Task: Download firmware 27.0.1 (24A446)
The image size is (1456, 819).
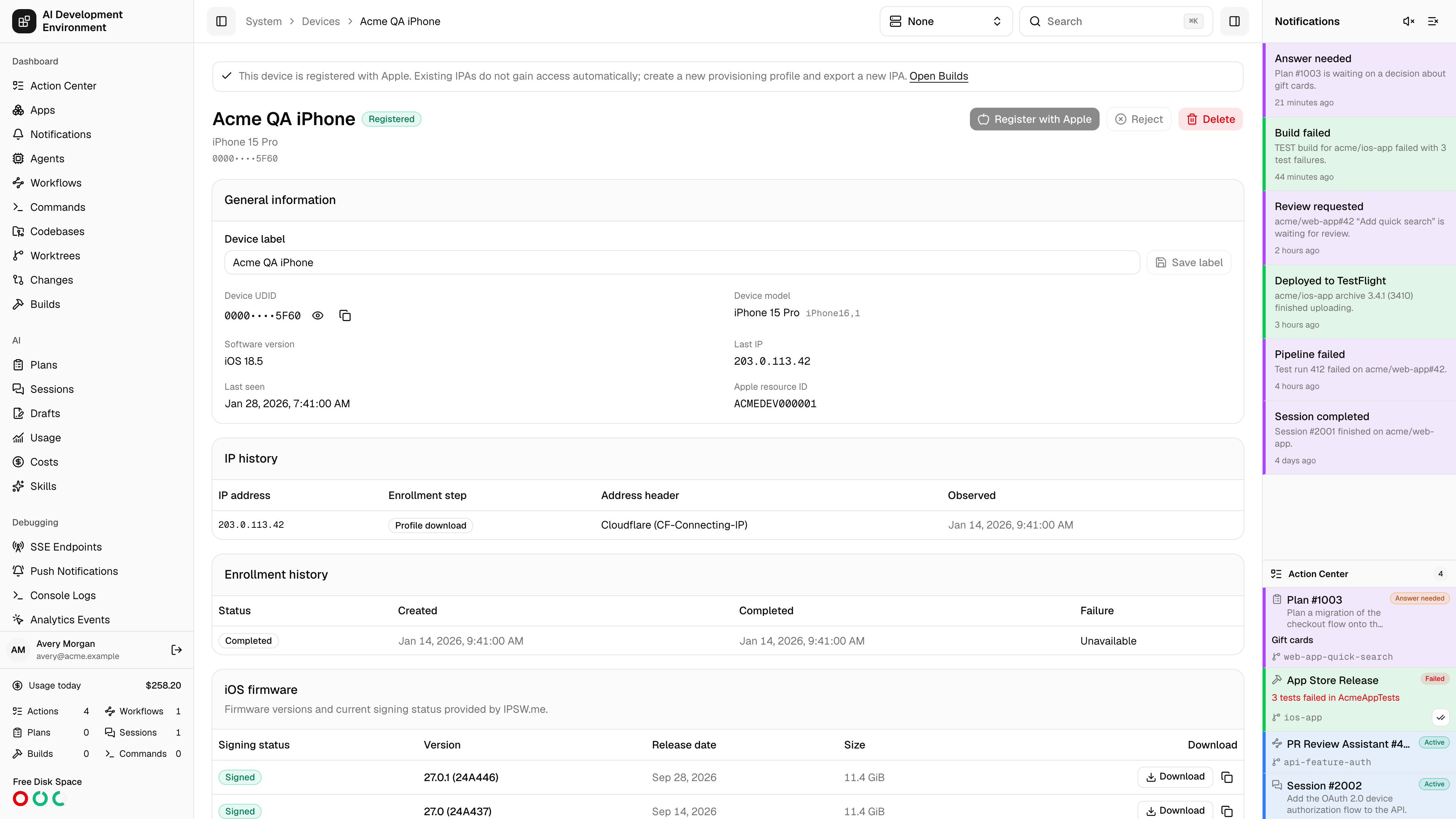Action: click(x=1175, y=777)
